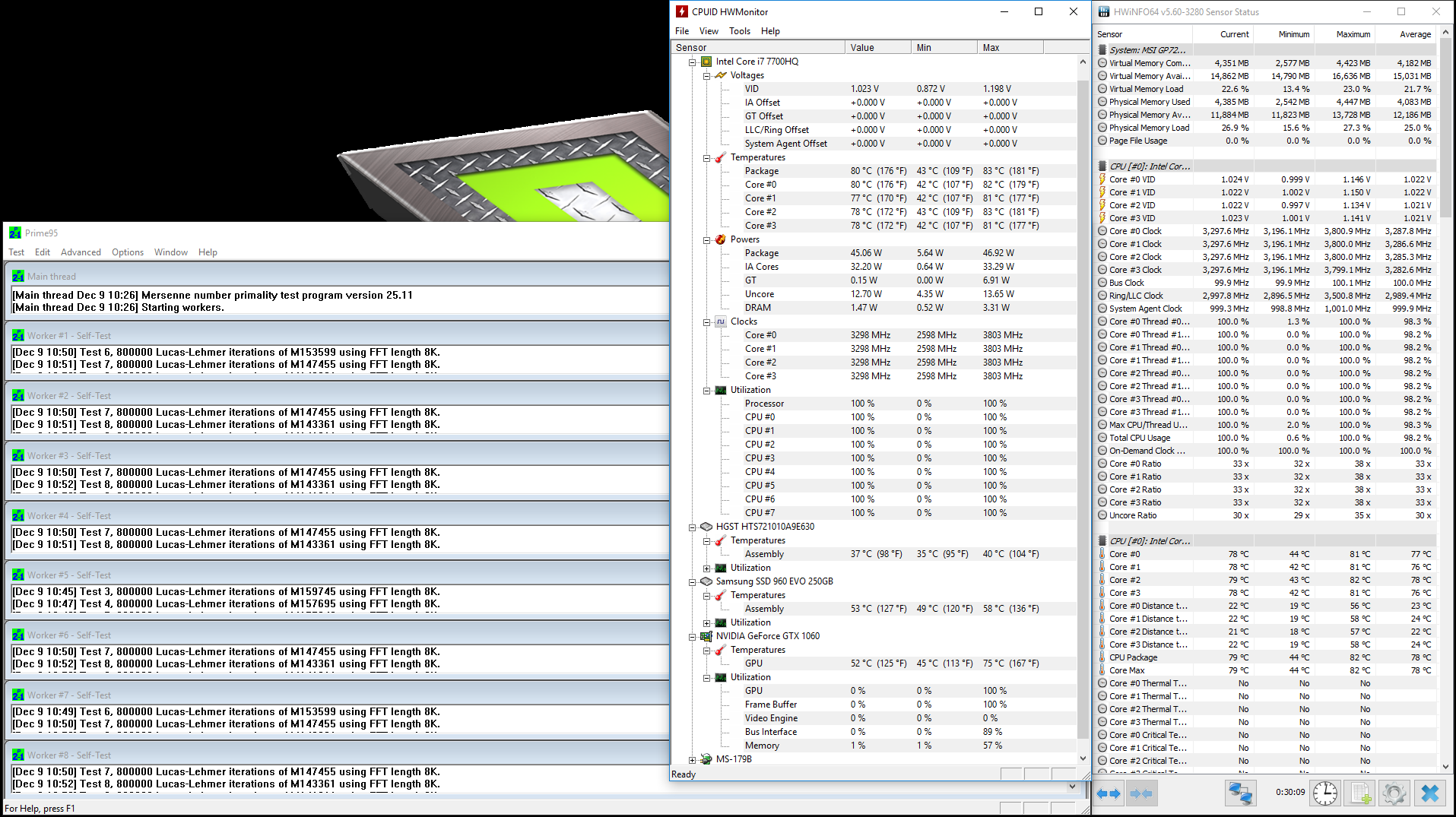This screenshot has width=1456, height=817.
Task: Open HWiNFO sensor settings gear
Action: (1394, 793)
